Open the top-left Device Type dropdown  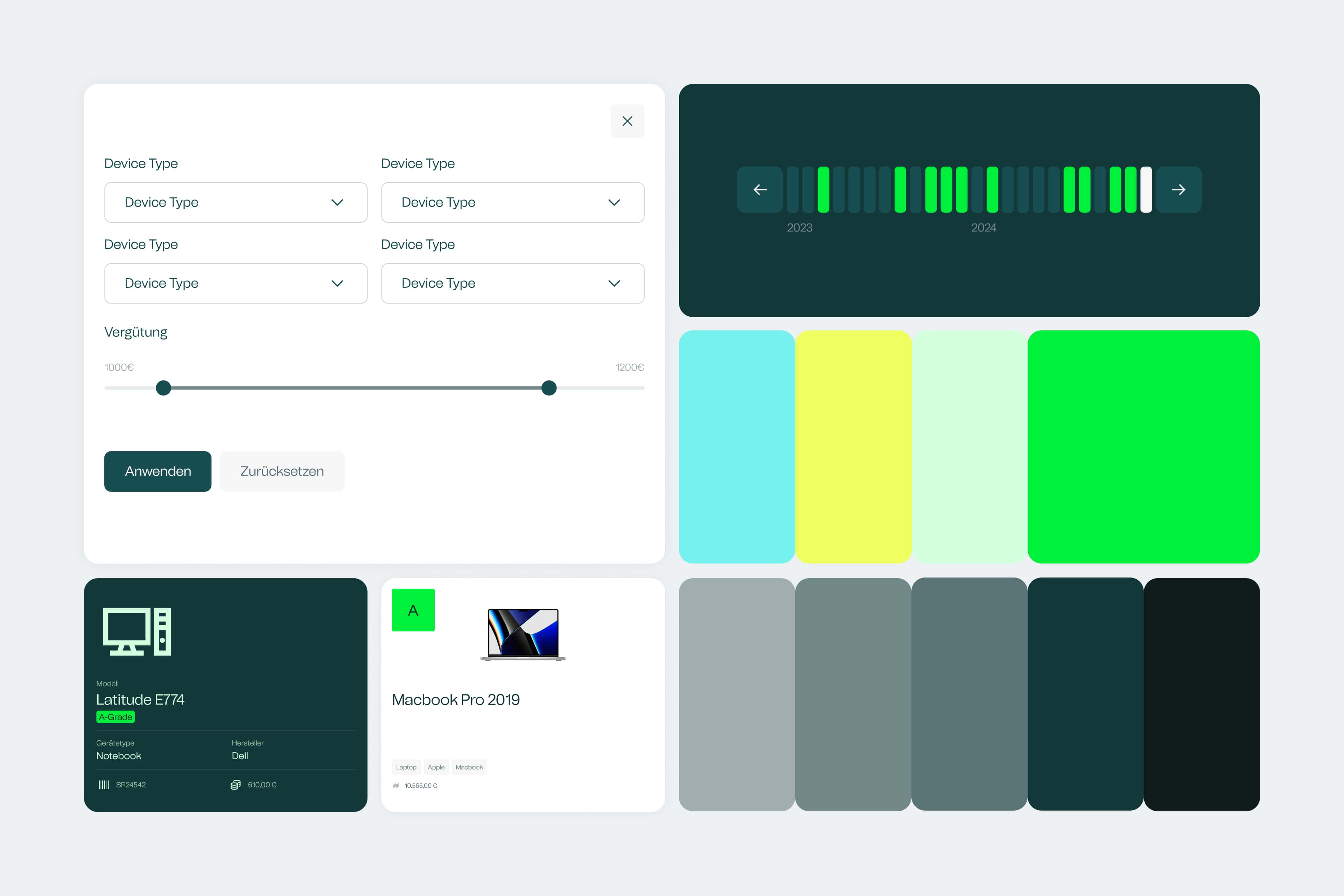click(x=236, y=202)
